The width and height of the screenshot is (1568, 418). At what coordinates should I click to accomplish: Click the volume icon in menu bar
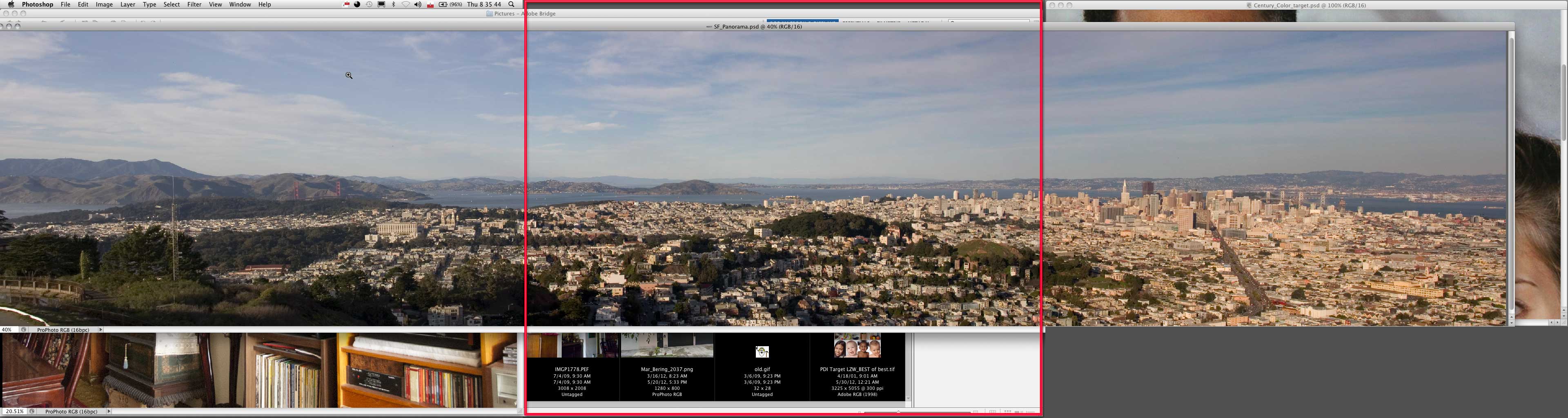pyautogui.click(x=418, y=4)
